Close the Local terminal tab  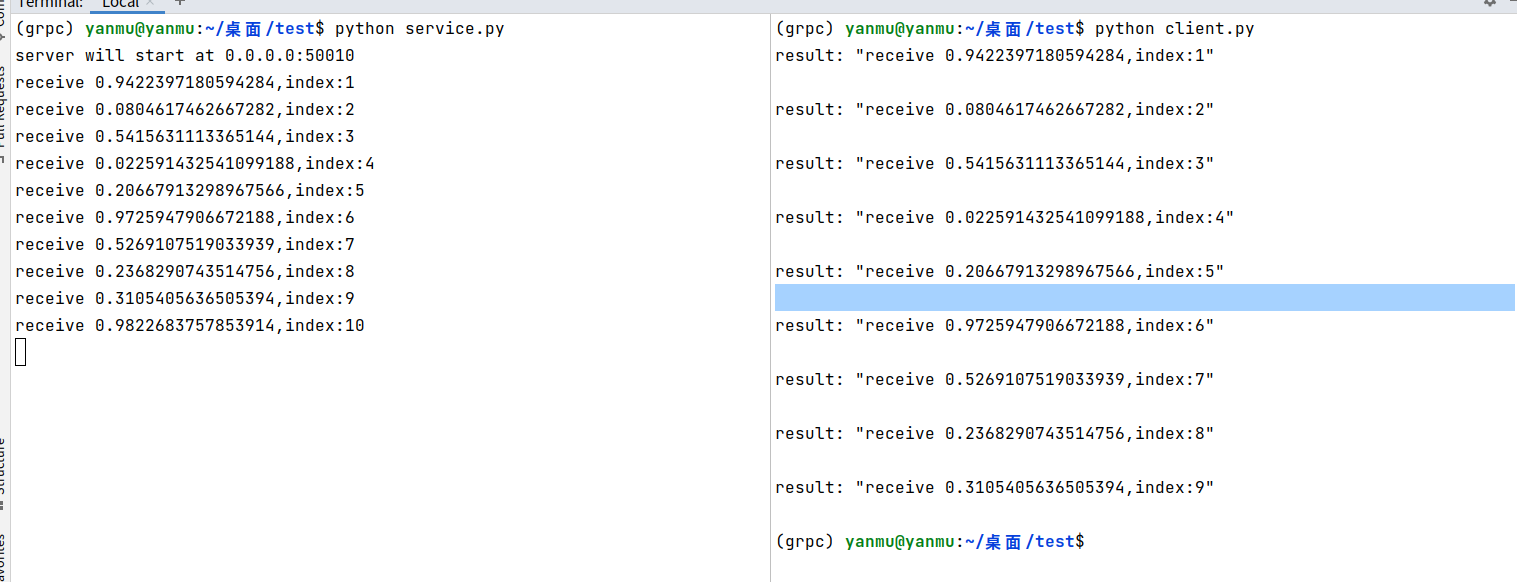tap(150, 4)
